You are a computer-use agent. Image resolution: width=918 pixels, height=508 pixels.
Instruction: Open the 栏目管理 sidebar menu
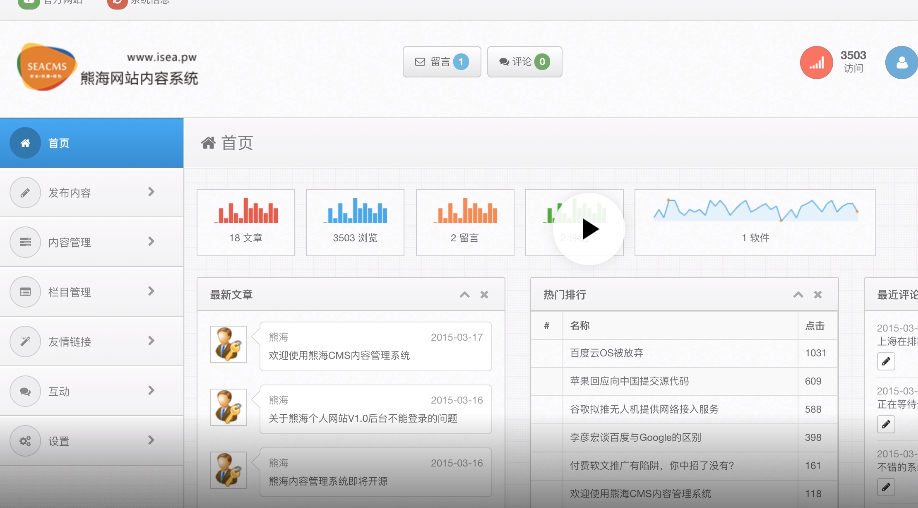pos(91,292)
